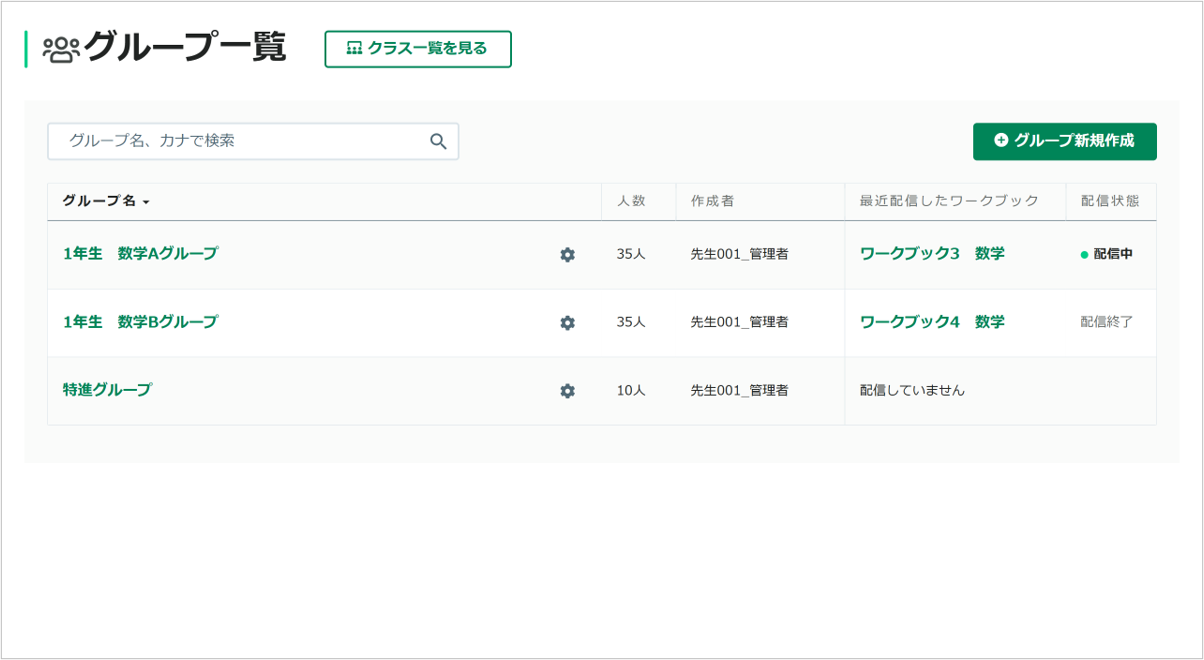1204x660 pixels.
Task: Sort by グループ名 column arrow
Action: (x=146, y=202)
